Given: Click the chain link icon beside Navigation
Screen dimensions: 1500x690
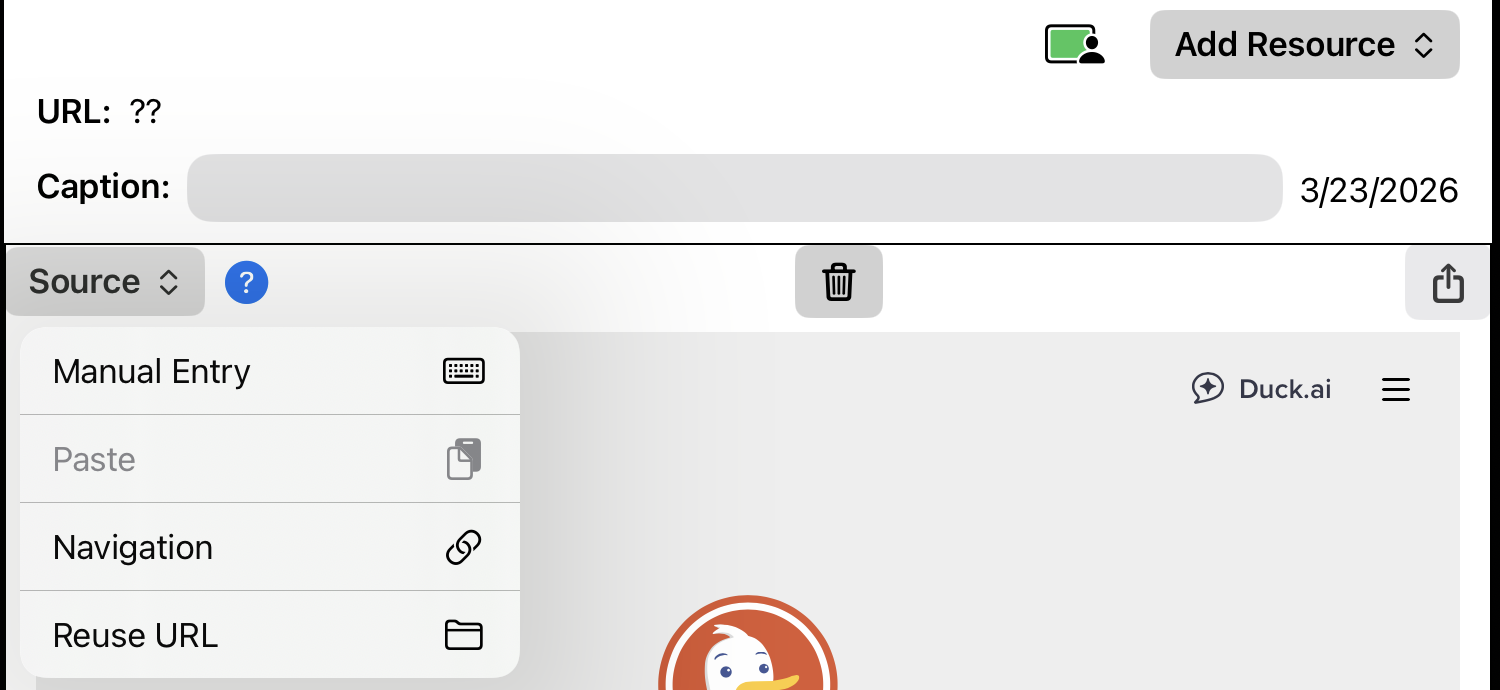Looking at the screenshot, I should point(463,547).
